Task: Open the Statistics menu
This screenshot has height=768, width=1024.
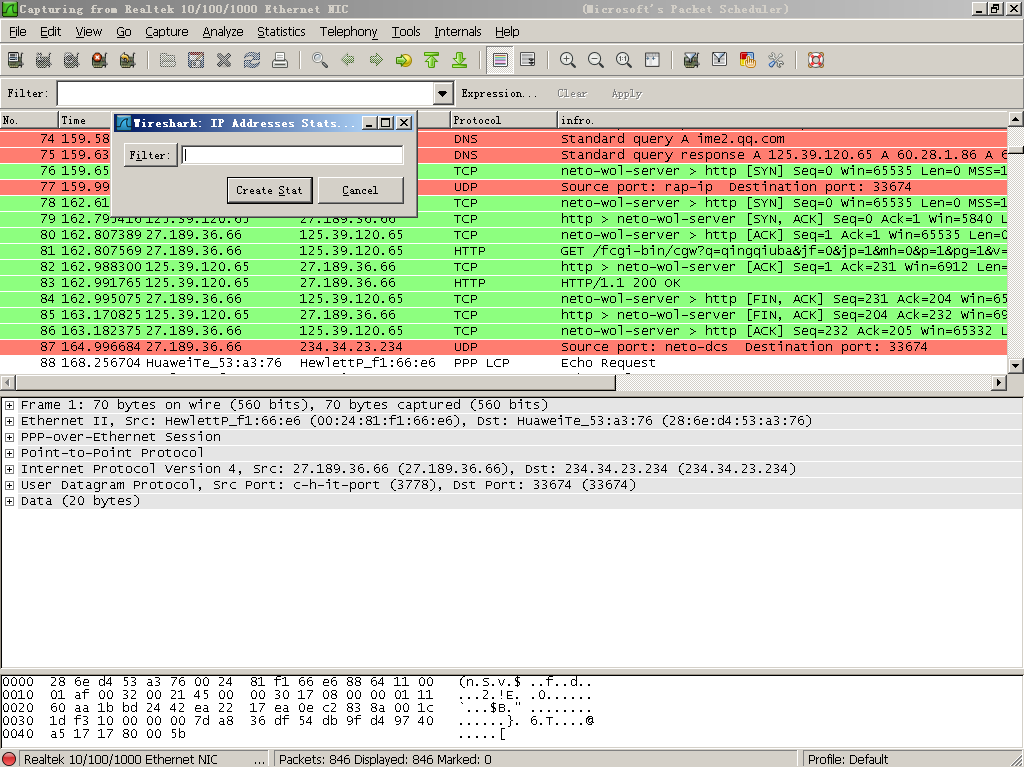Action: pos(281,31)
